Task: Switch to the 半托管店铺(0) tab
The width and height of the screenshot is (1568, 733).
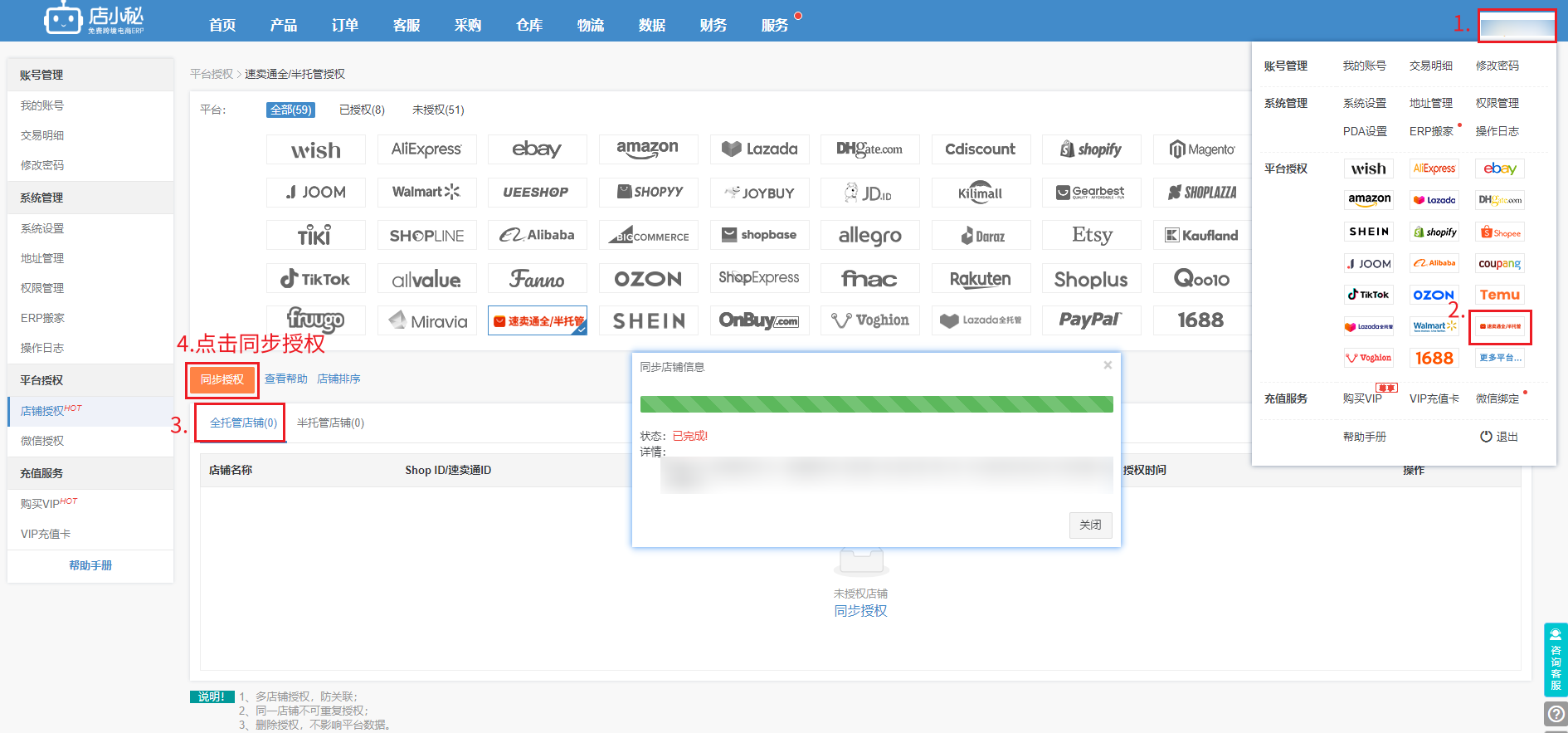Action: 330,423
